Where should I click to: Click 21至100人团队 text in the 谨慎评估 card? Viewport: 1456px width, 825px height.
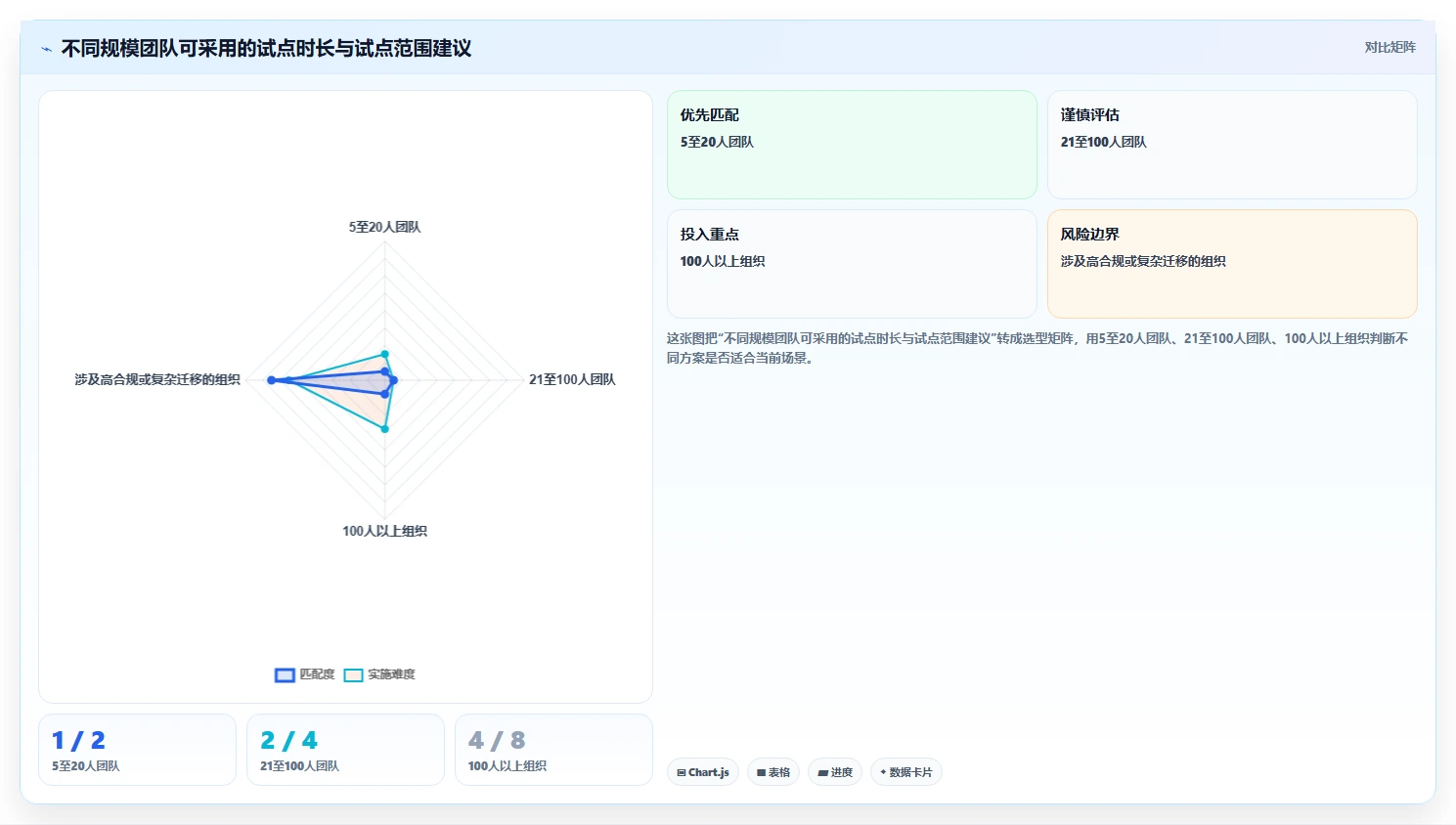coord(1103,142)
